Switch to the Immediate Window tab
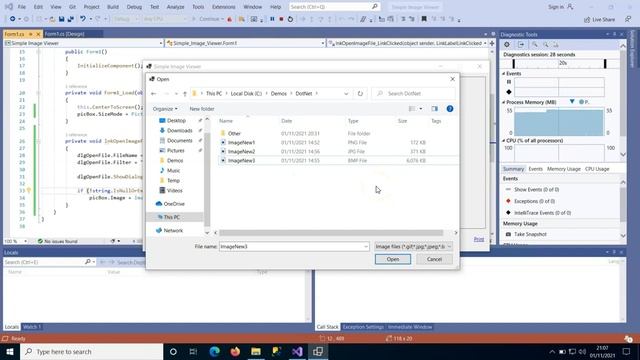The image size is (640, 360). pyautogui.click(x=410, y=327)
